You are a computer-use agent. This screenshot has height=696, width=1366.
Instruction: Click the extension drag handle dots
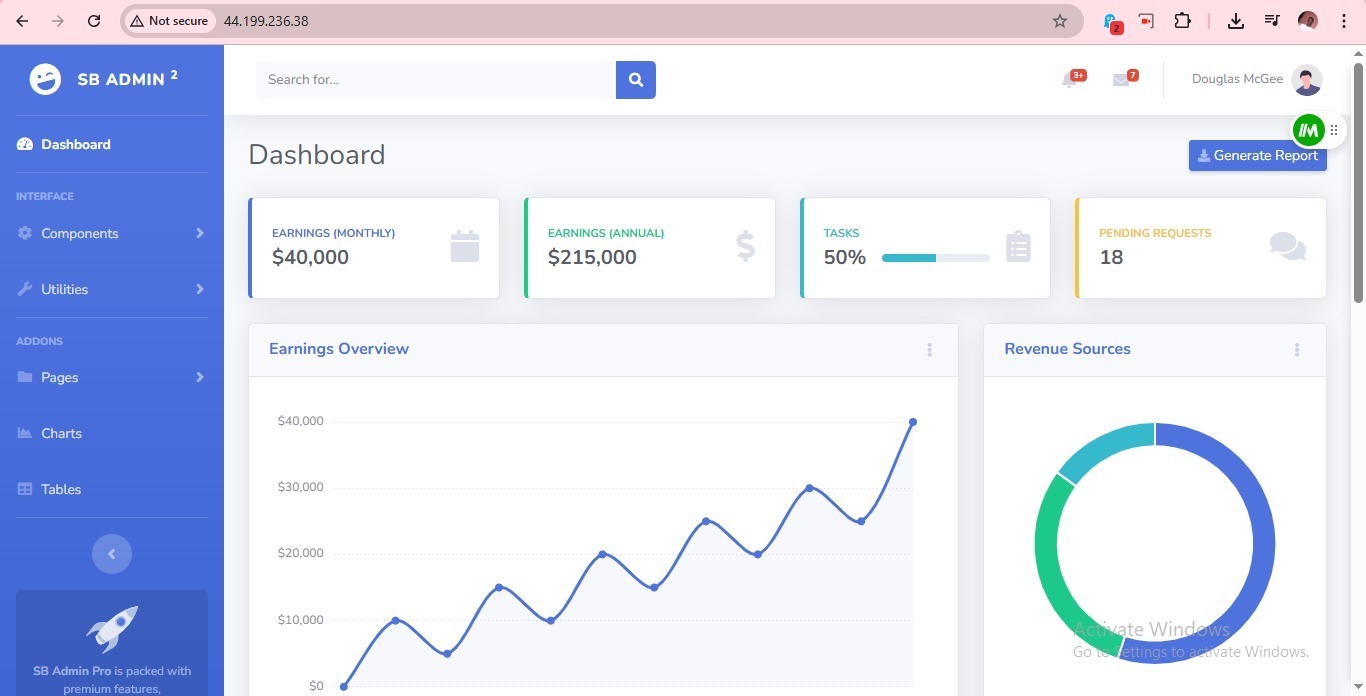point(1334,130)
